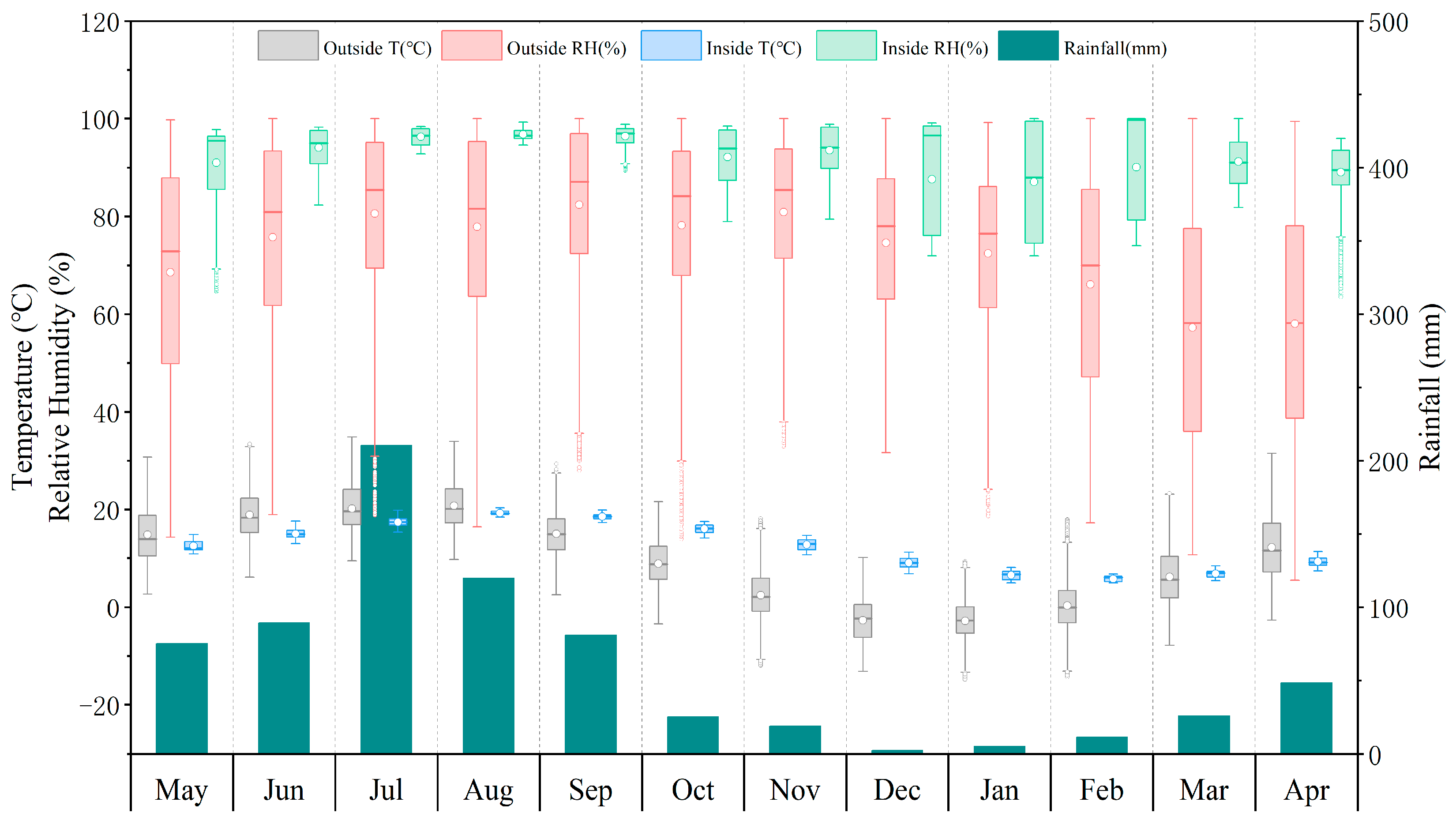The image size is (1456, 824).
Task: Click the Sep rainfall bar
Action: pyautogui.click(x=590, y=694)
